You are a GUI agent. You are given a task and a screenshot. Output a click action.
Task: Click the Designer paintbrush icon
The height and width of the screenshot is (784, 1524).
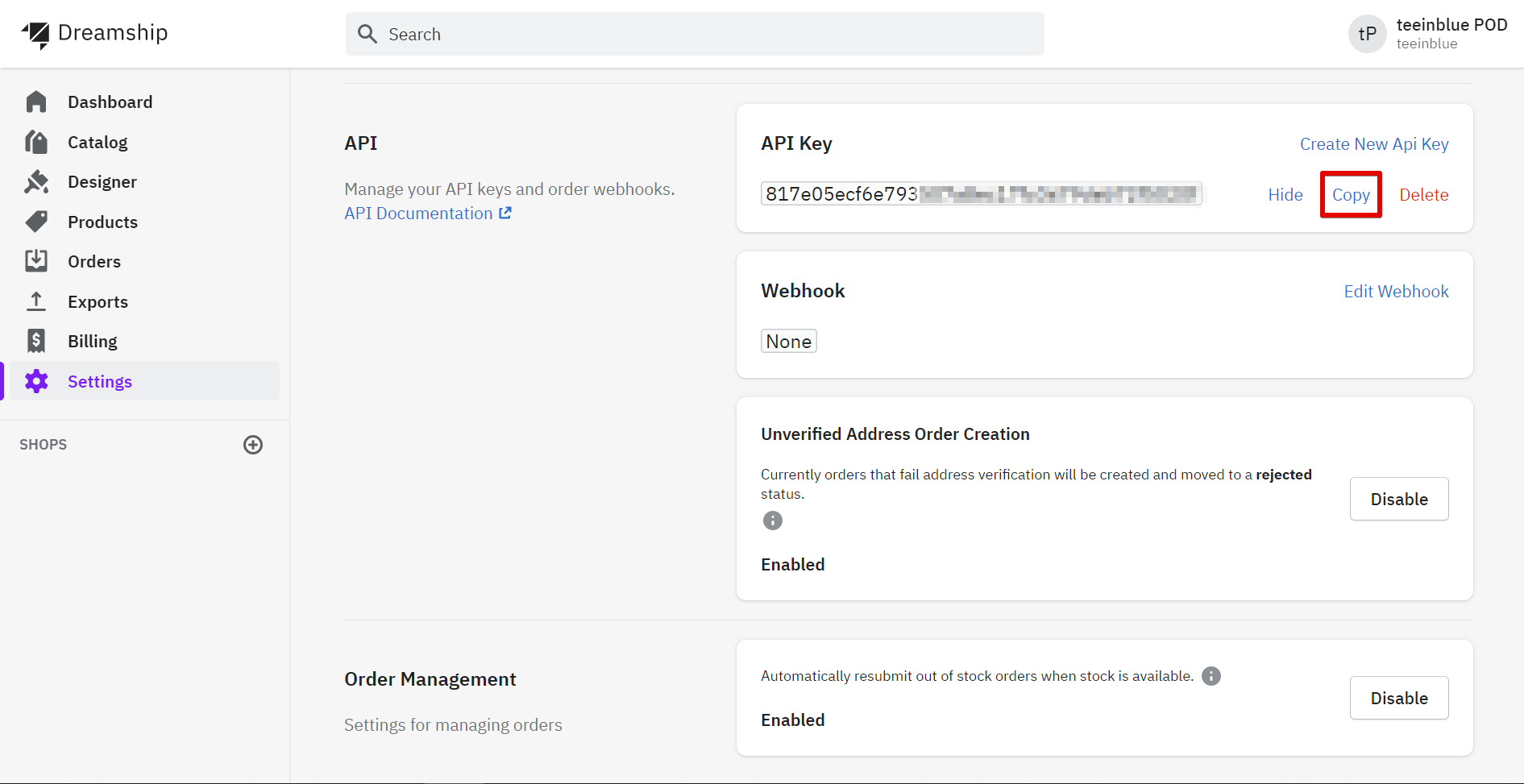tap(36, 182)
